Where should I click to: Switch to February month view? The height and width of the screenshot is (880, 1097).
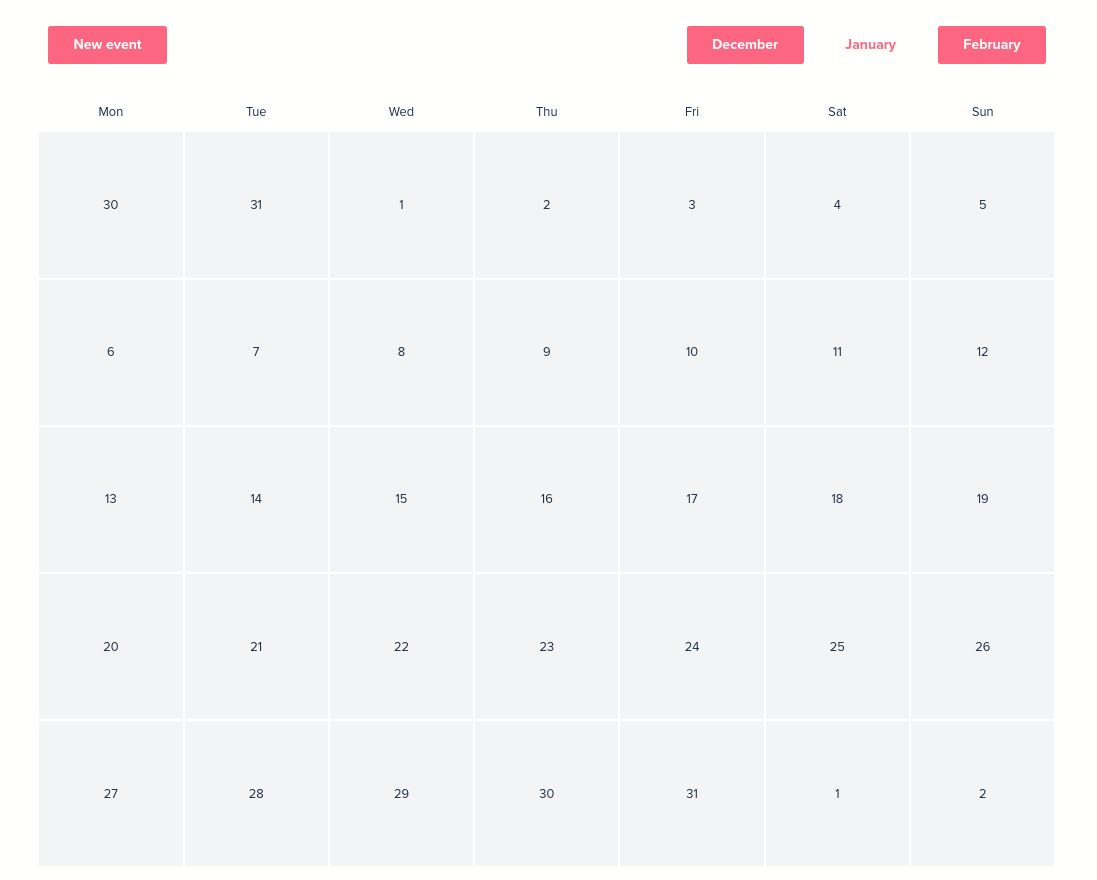(991, 44)
